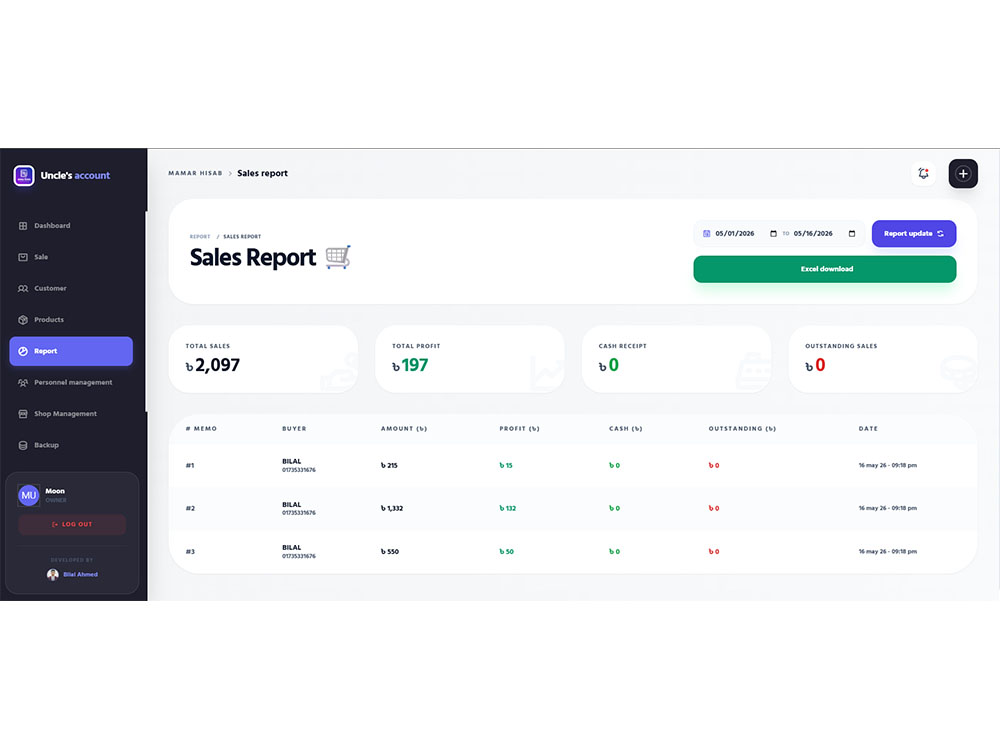The image size is (1000, 750).
Task: Open Products menu item
Action: pyautogui.click(x=71, y=320)
